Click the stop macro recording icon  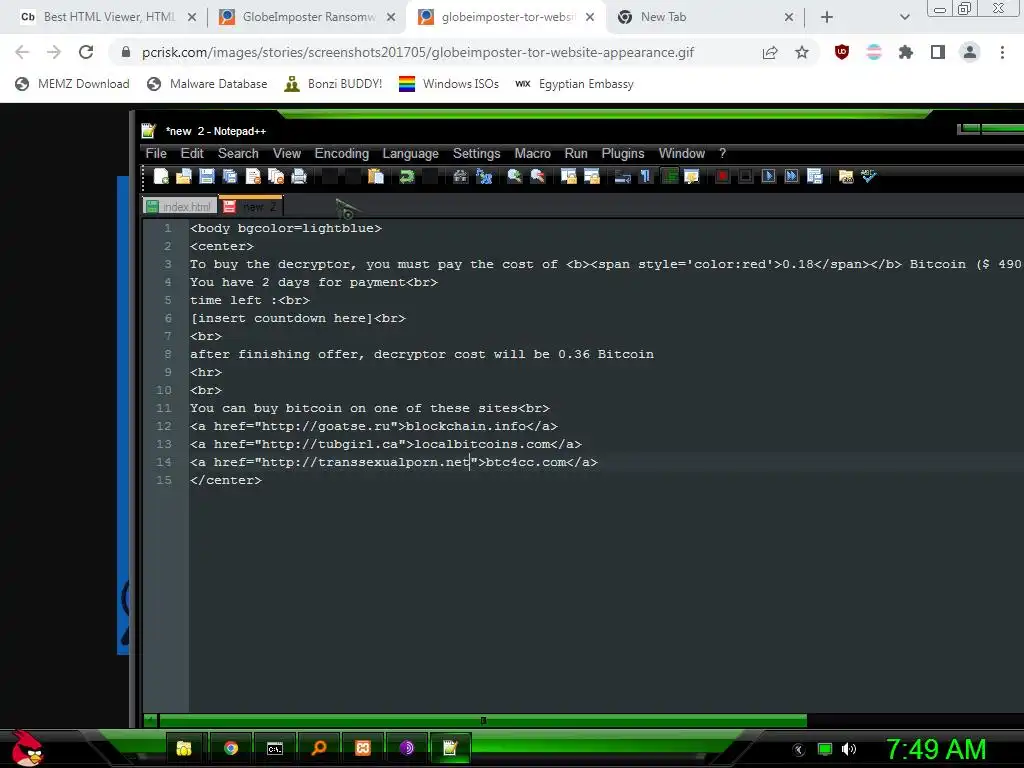(x=745, y=176)
